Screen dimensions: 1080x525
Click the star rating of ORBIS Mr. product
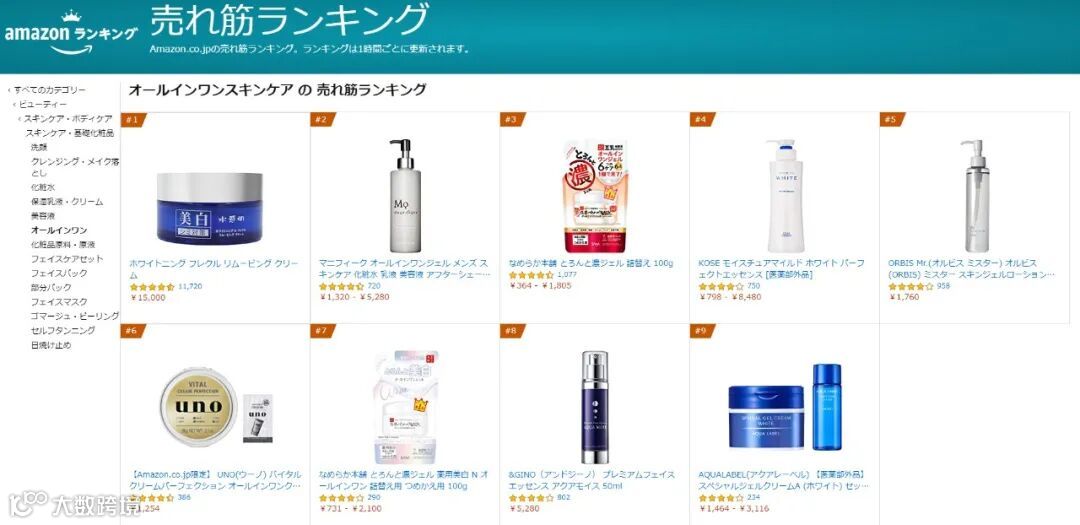(911, 287)
